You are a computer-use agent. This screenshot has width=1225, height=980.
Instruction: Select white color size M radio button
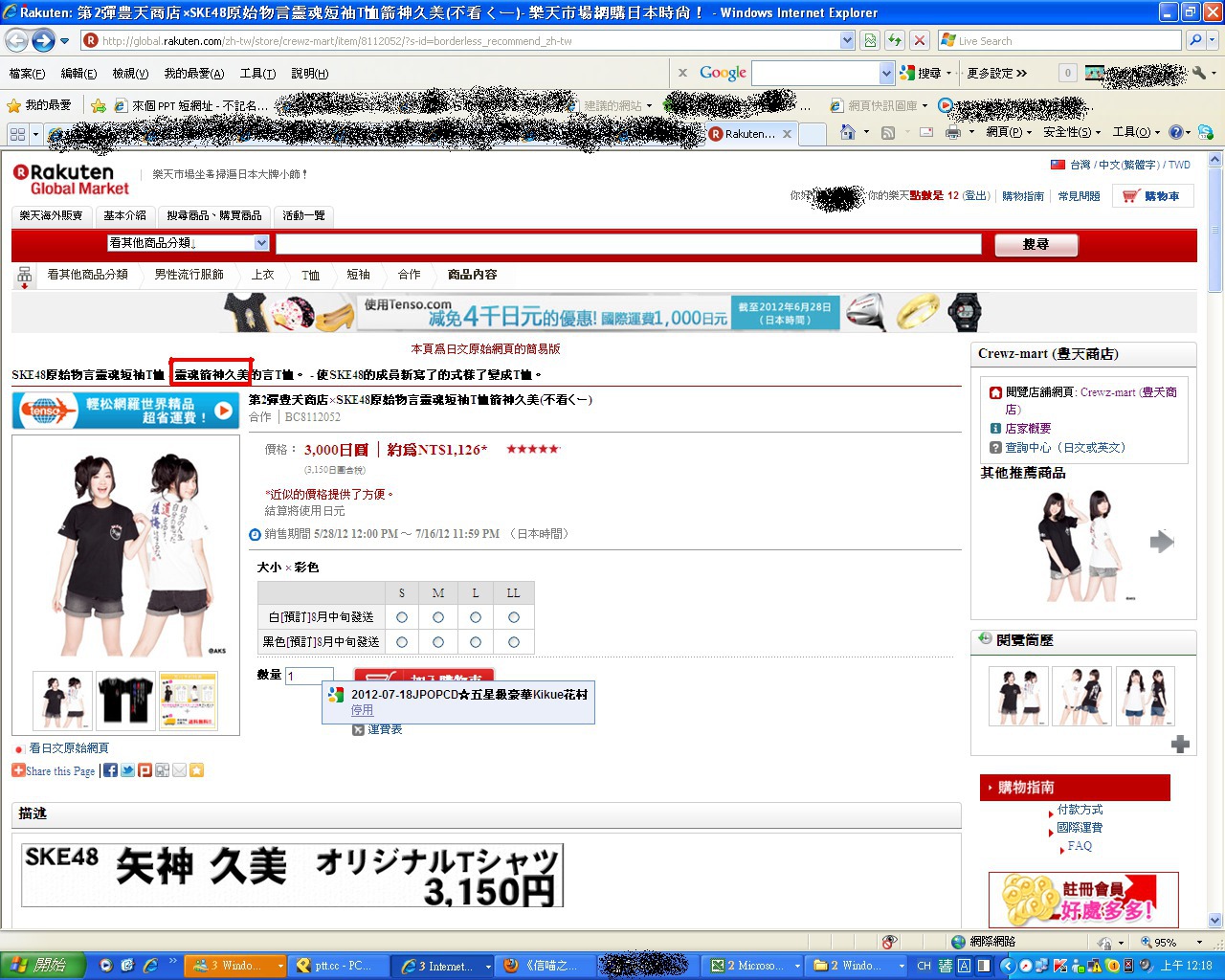[438, 617]
